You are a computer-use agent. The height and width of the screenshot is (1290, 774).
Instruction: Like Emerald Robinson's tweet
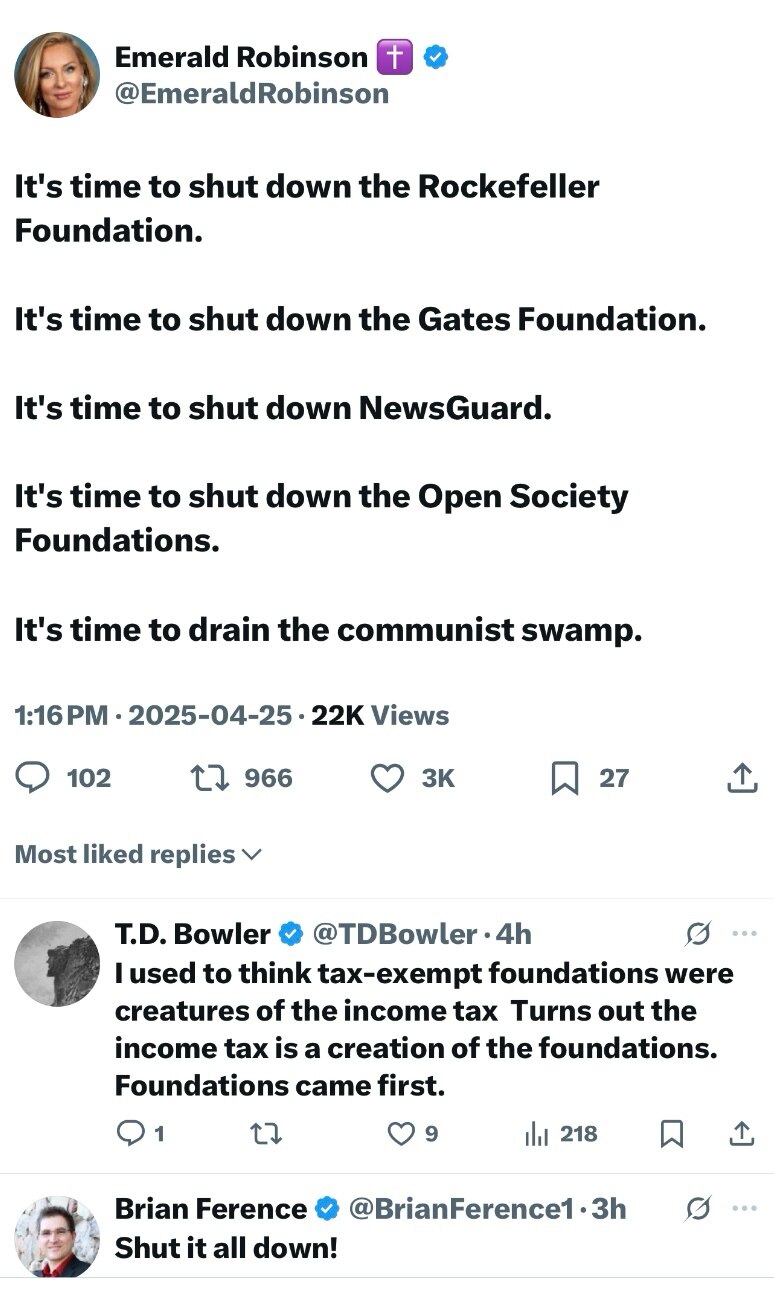(387, 777)
